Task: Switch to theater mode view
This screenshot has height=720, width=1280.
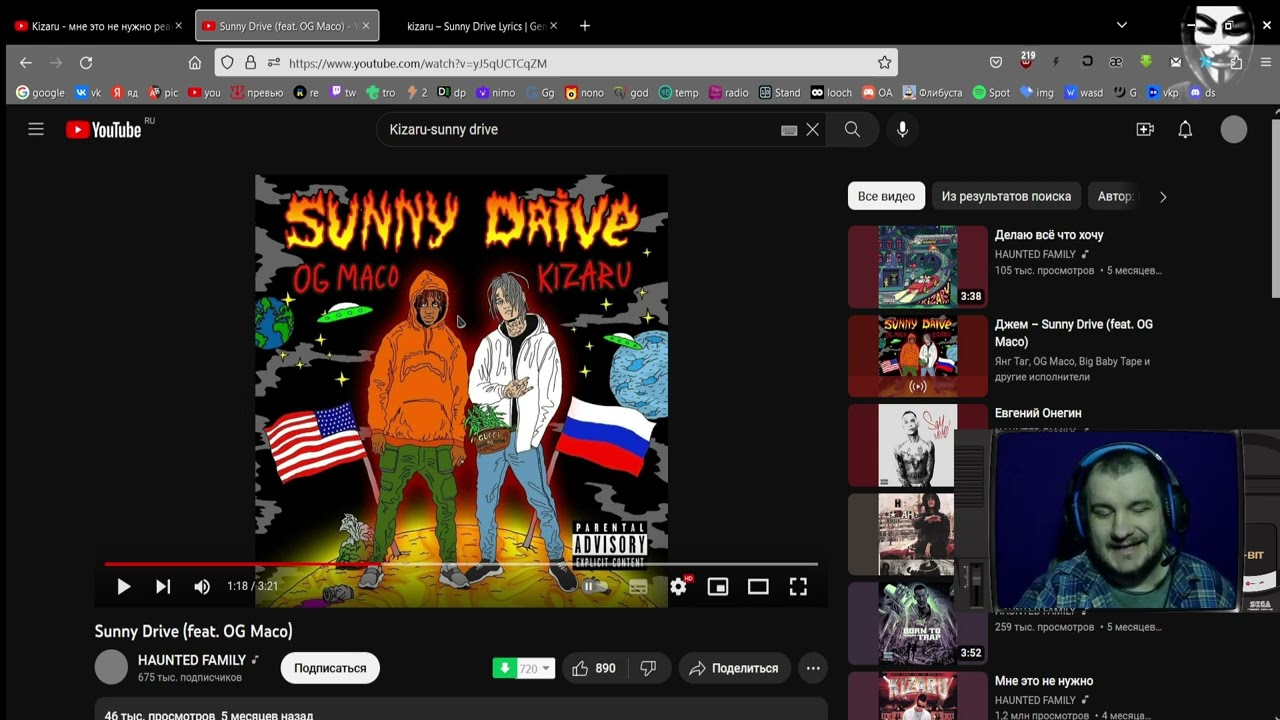Action: point(758,587)
